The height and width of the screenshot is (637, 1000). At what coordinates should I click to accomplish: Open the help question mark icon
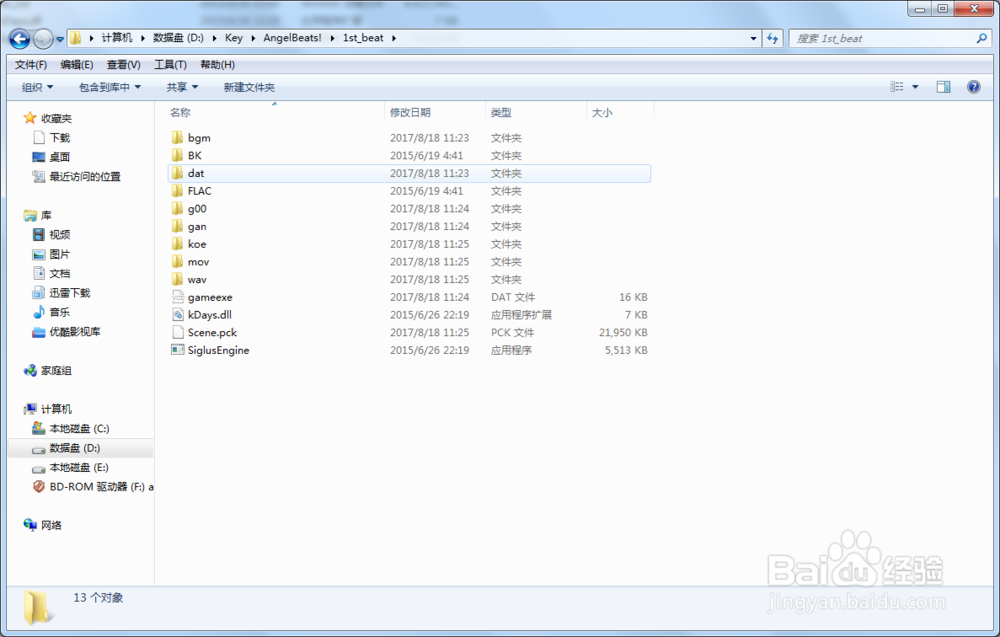(973, 87)
